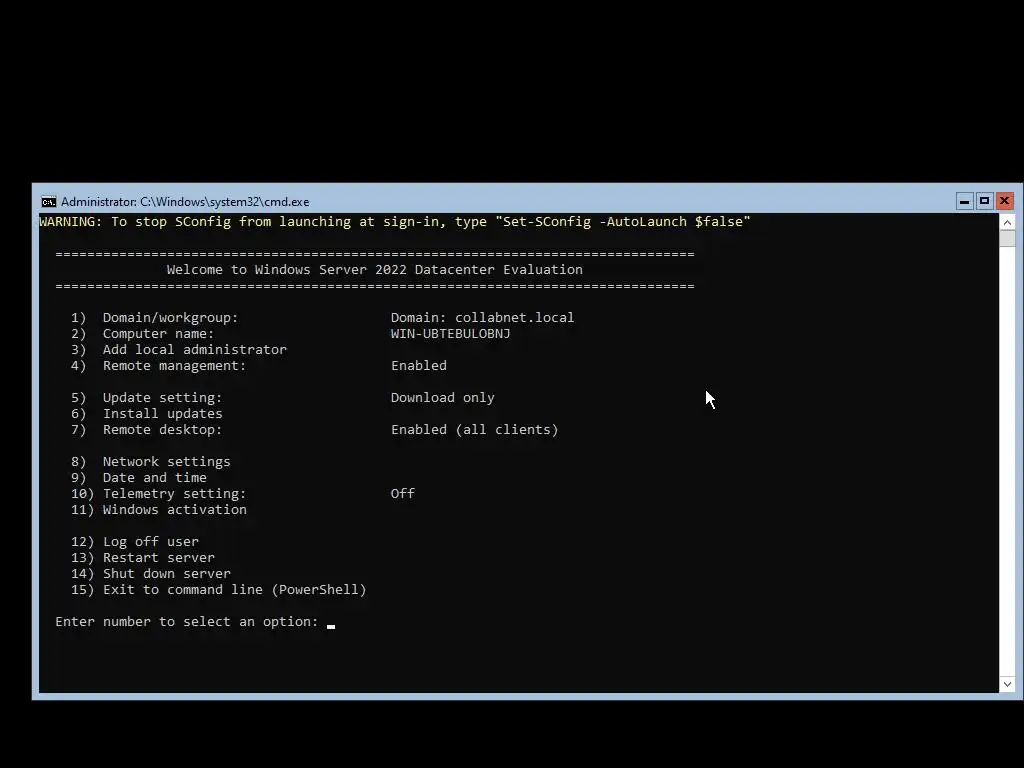This screenshot has height=768, width=1024.
Task: Click the vertical scrollbar thumb
Action: pyautogui.click(x=1007, y=238)
